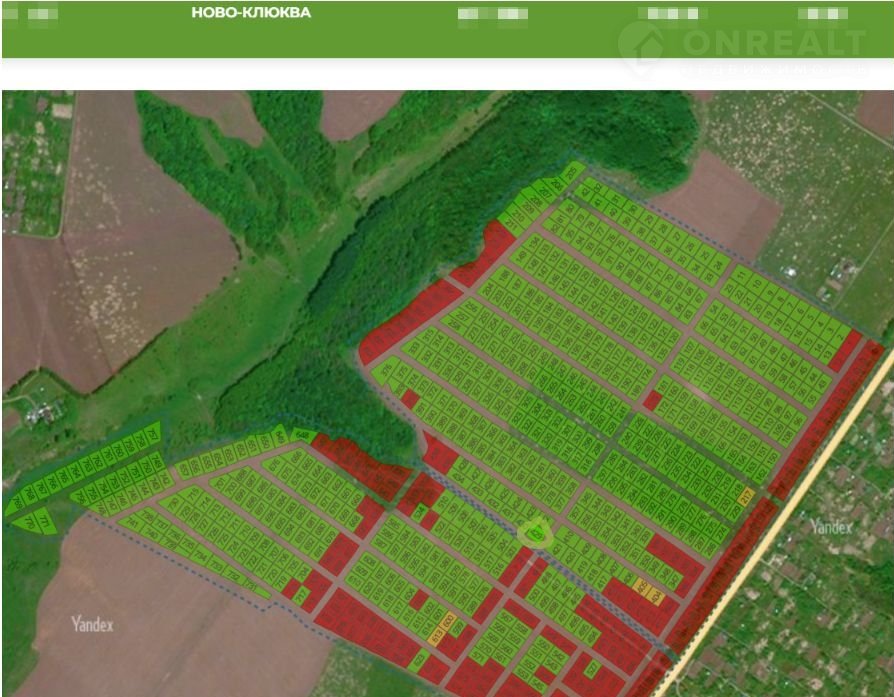Select green plot number 648

click(304, 436)
